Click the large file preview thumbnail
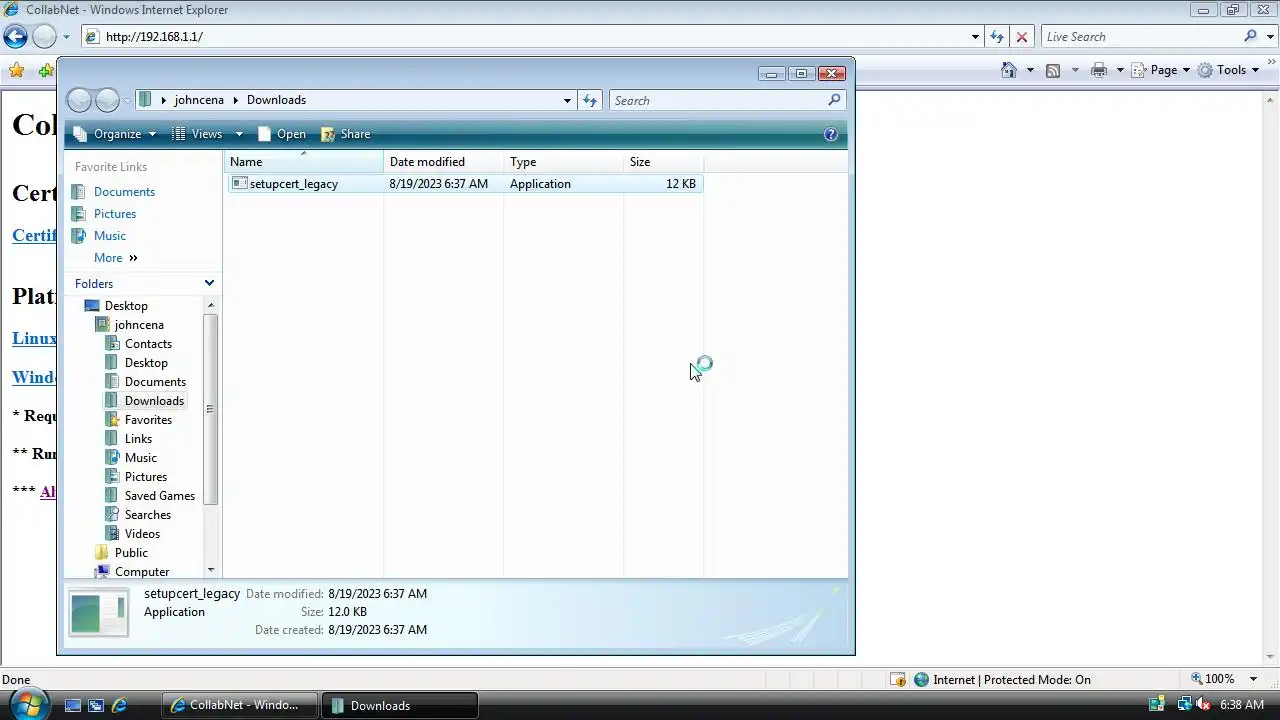This screenshot has width=1280, height=720. [99, 612]
